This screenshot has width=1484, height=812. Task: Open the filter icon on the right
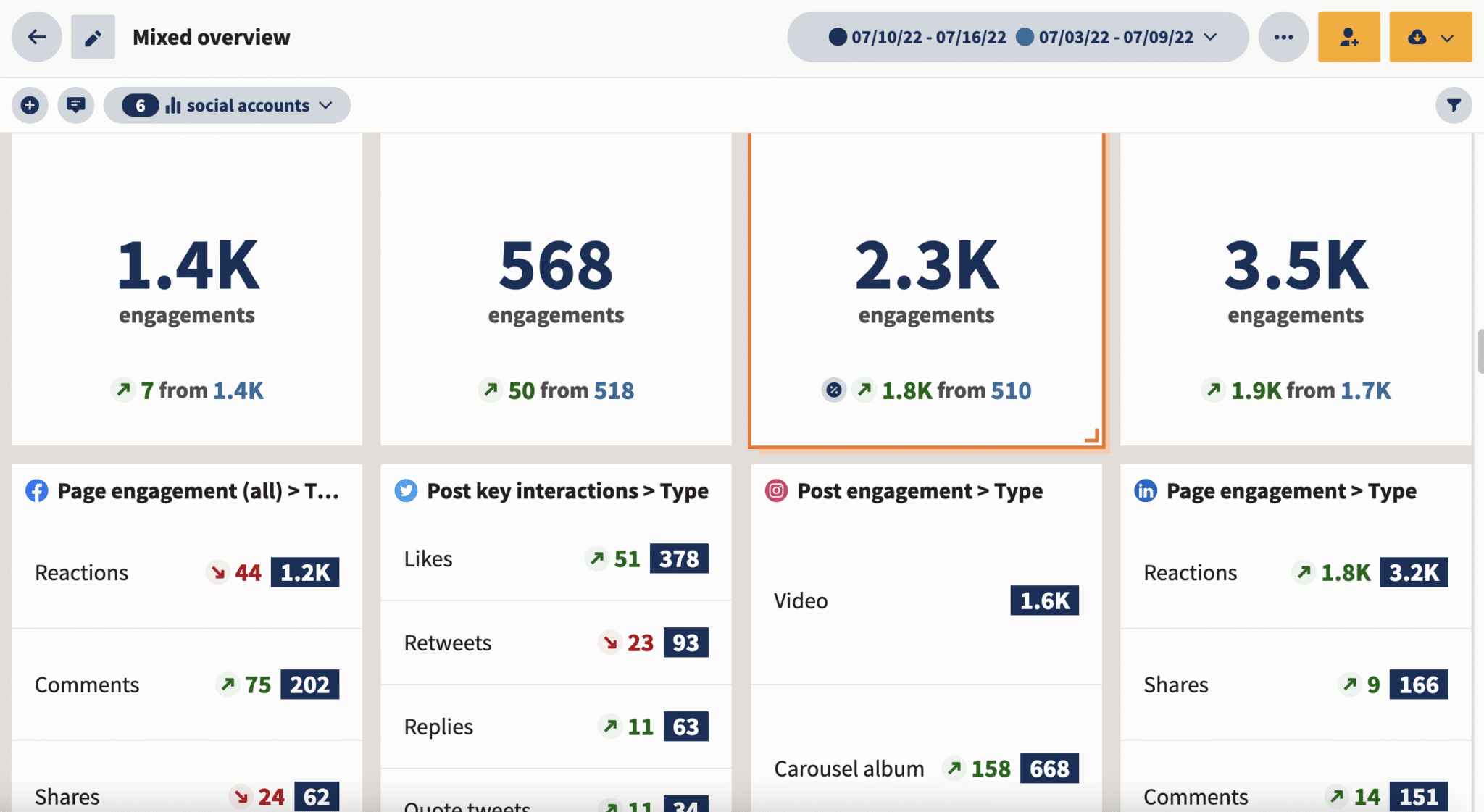(1454, 105)
